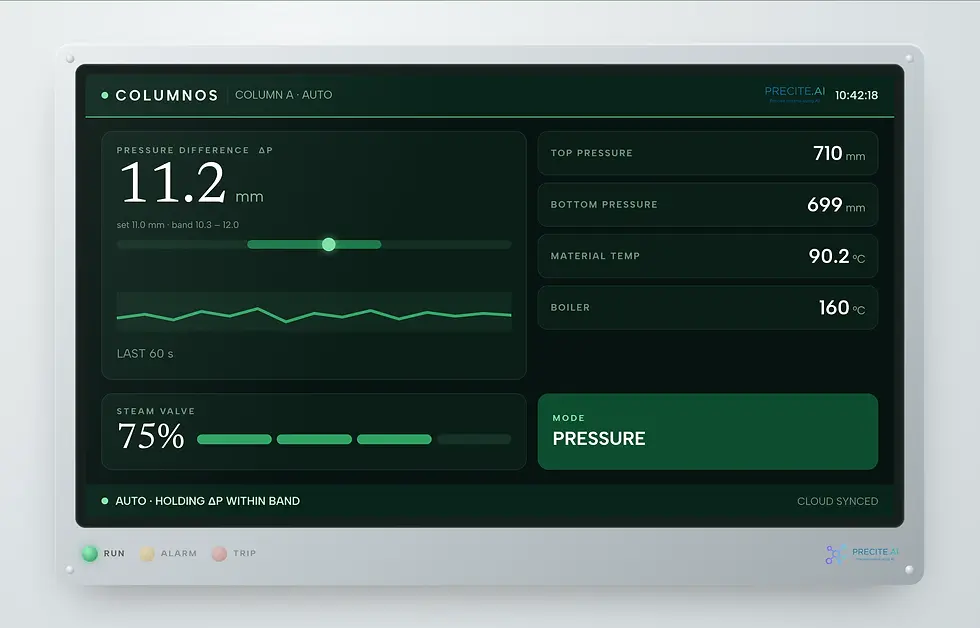Click the 75% steam valve value
This screenshot has width=980, height=628.
151,436
